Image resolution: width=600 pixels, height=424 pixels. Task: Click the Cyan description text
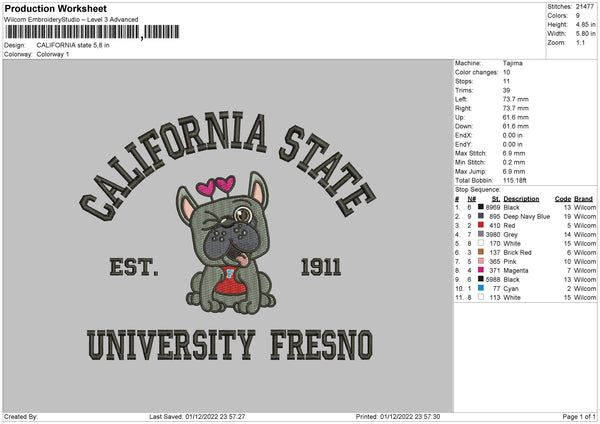[x=511, y=288]
